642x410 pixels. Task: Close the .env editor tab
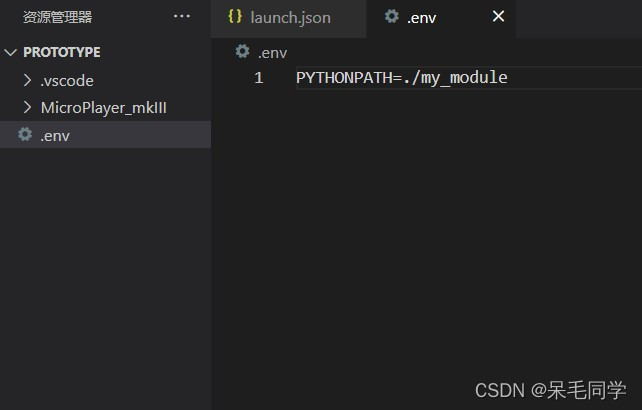click(498, 16)
